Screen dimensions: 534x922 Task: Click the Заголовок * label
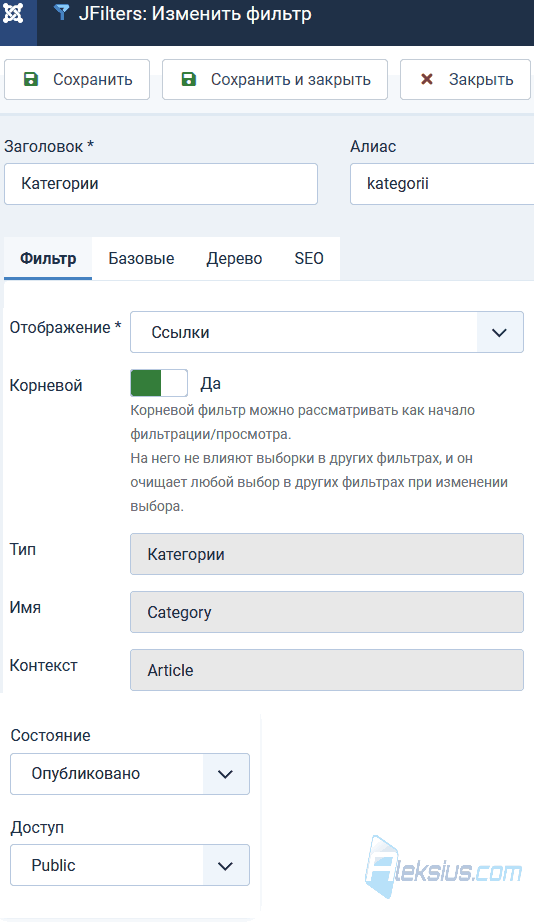point(49,146)
